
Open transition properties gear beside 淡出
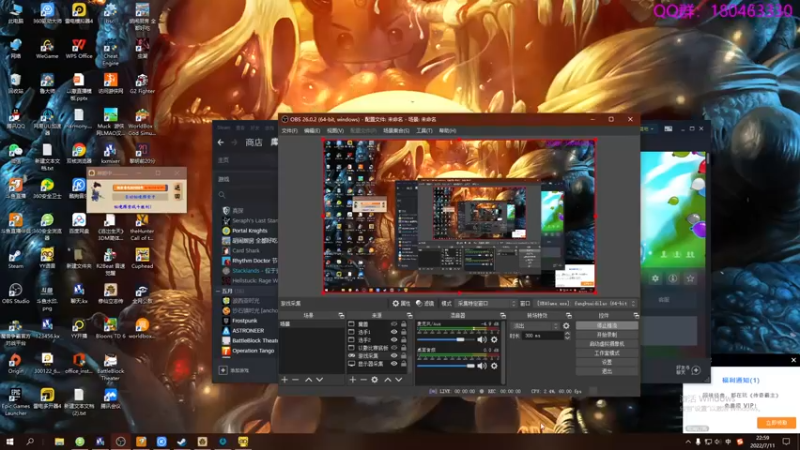point(566,326)
